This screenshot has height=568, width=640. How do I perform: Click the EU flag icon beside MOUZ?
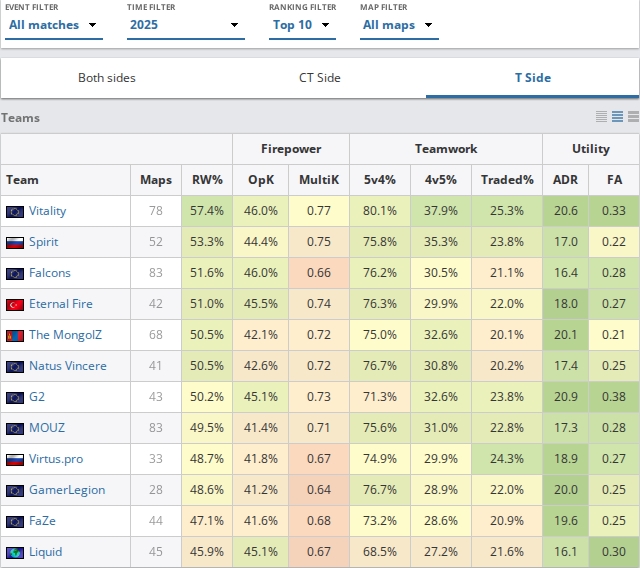[x=15, y=429]
